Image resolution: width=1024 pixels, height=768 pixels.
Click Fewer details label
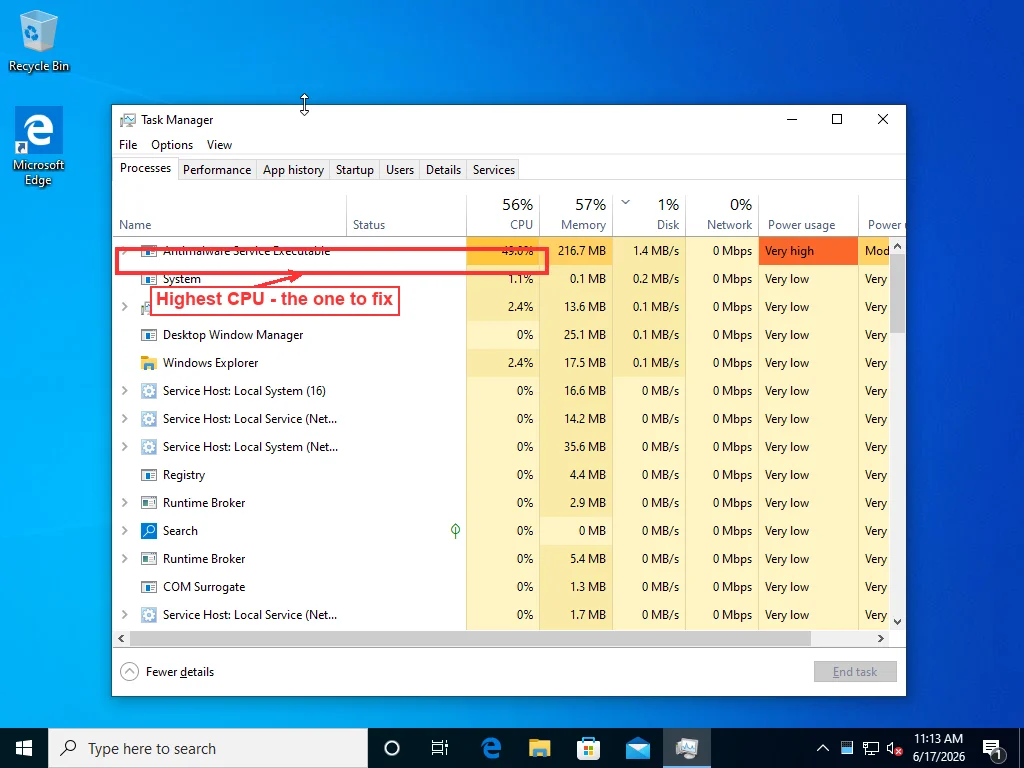point(180,672)
